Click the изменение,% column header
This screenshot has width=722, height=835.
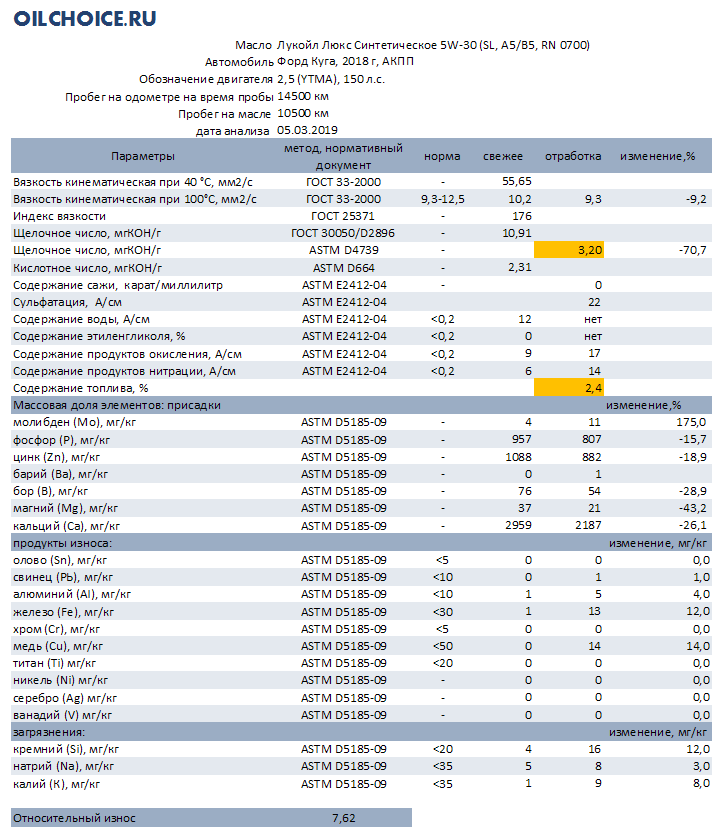pyautogui.click(x=658, y=156)
